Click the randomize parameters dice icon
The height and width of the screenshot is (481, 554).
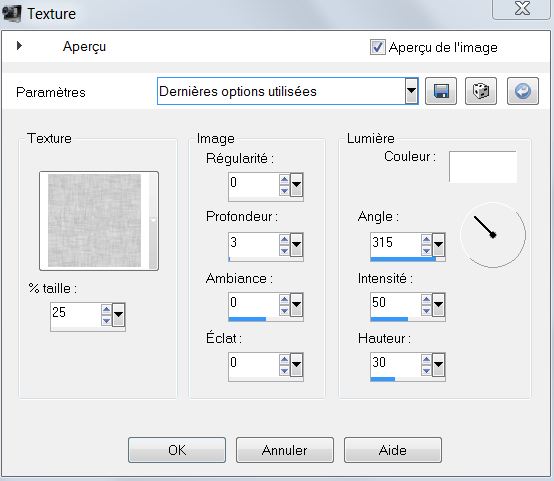[481, 91]
